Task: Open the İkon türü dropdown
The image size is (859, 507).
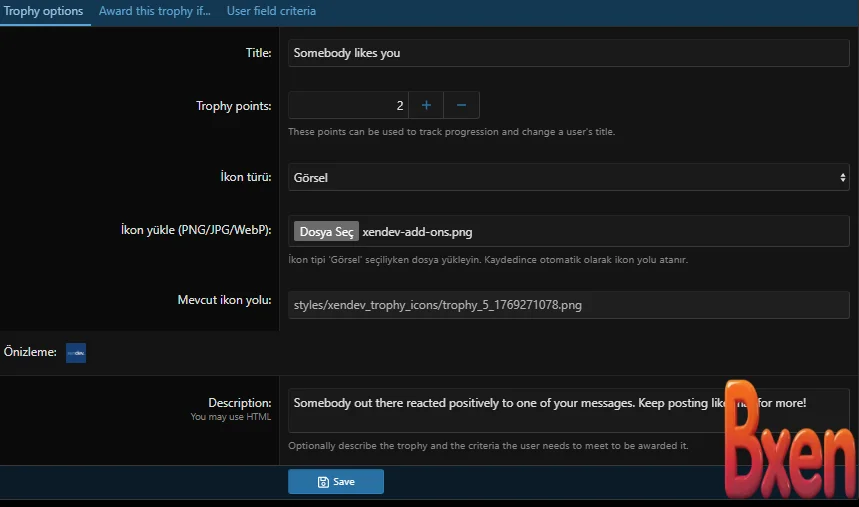Action: tap(568, 177)
